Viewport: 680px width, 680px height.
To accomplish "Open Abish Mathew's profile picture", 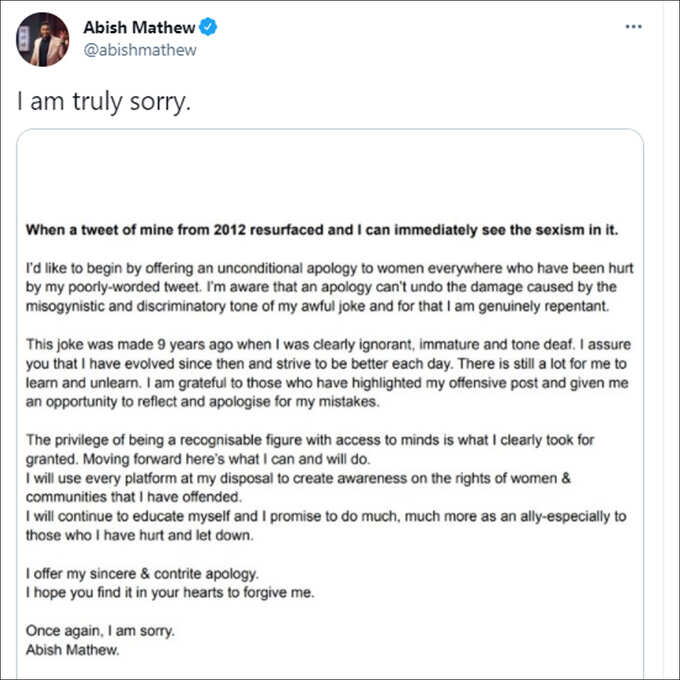I will pyautogui.click(x=42, y=39).
